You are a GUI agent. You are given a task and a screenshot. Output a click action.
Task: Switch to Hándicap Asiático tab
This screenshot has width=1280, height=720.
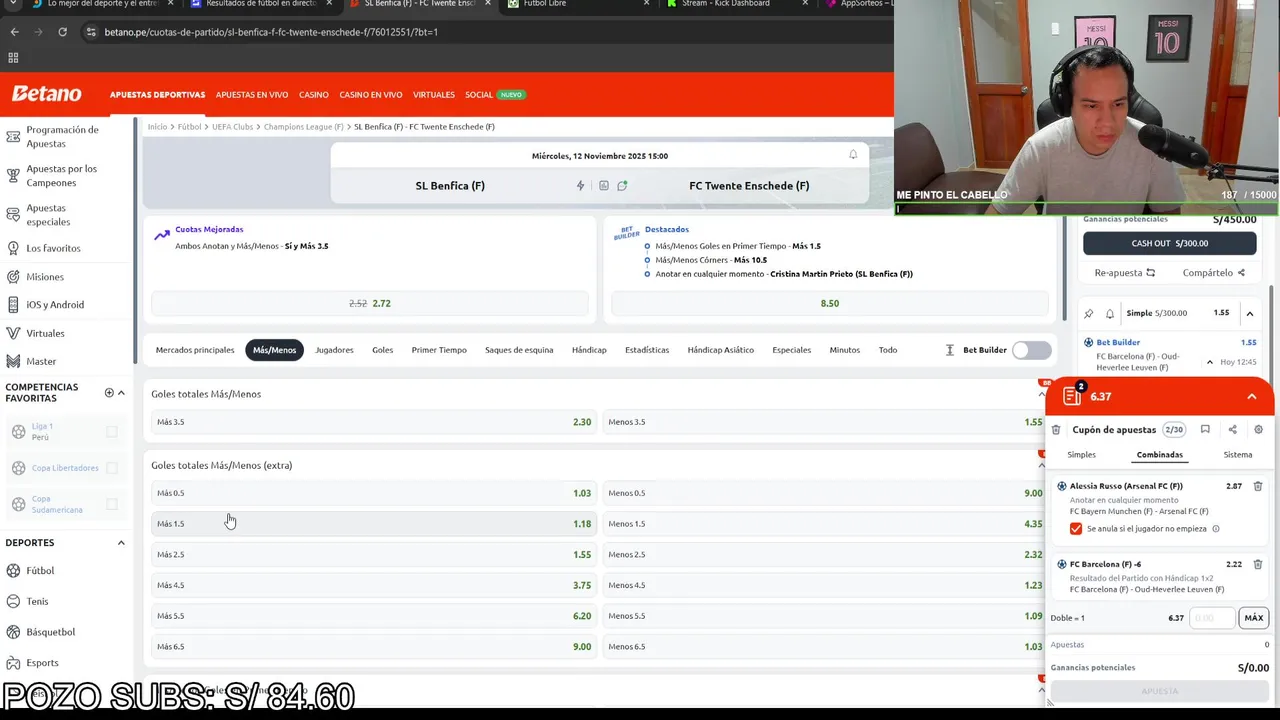[720, 350]
